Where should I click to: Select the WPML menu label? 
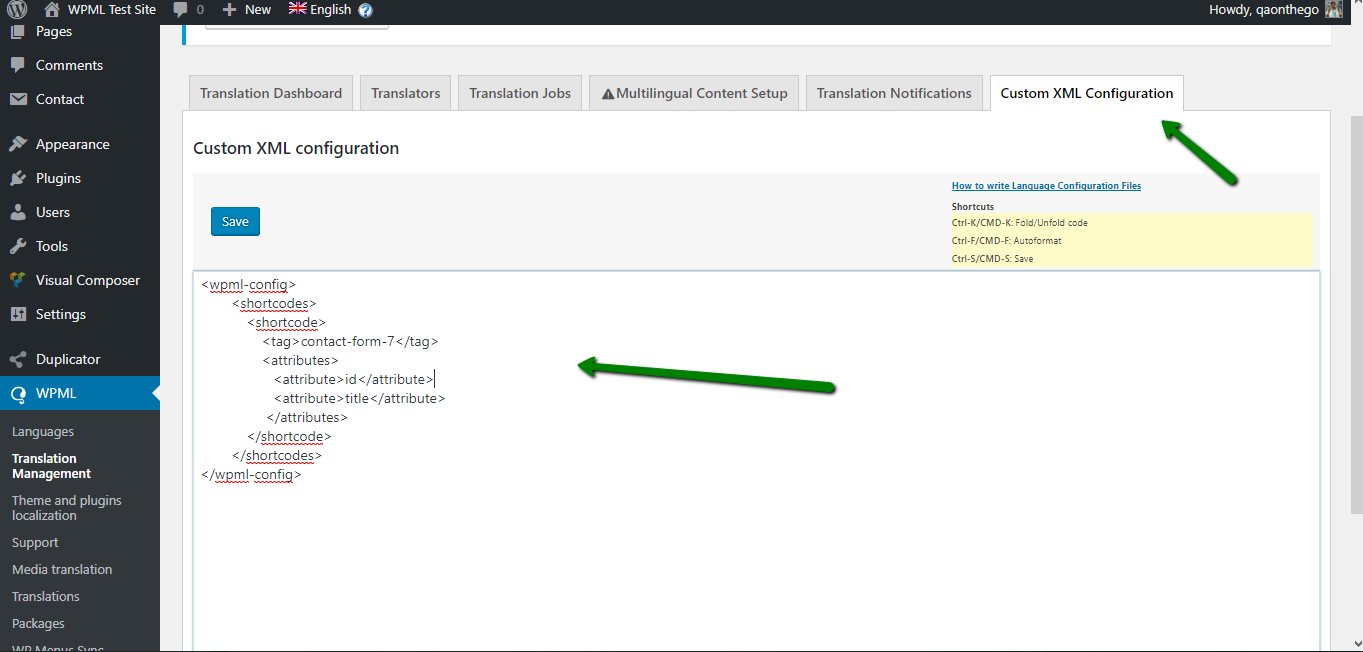coord(56,393)
